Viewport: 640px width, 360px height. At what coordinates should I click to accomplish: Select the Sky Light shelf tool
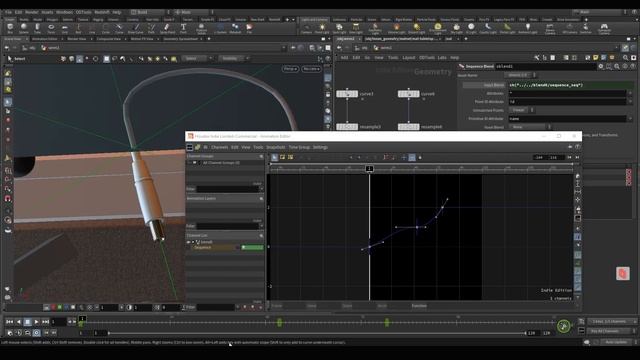(x=456, y=28)
